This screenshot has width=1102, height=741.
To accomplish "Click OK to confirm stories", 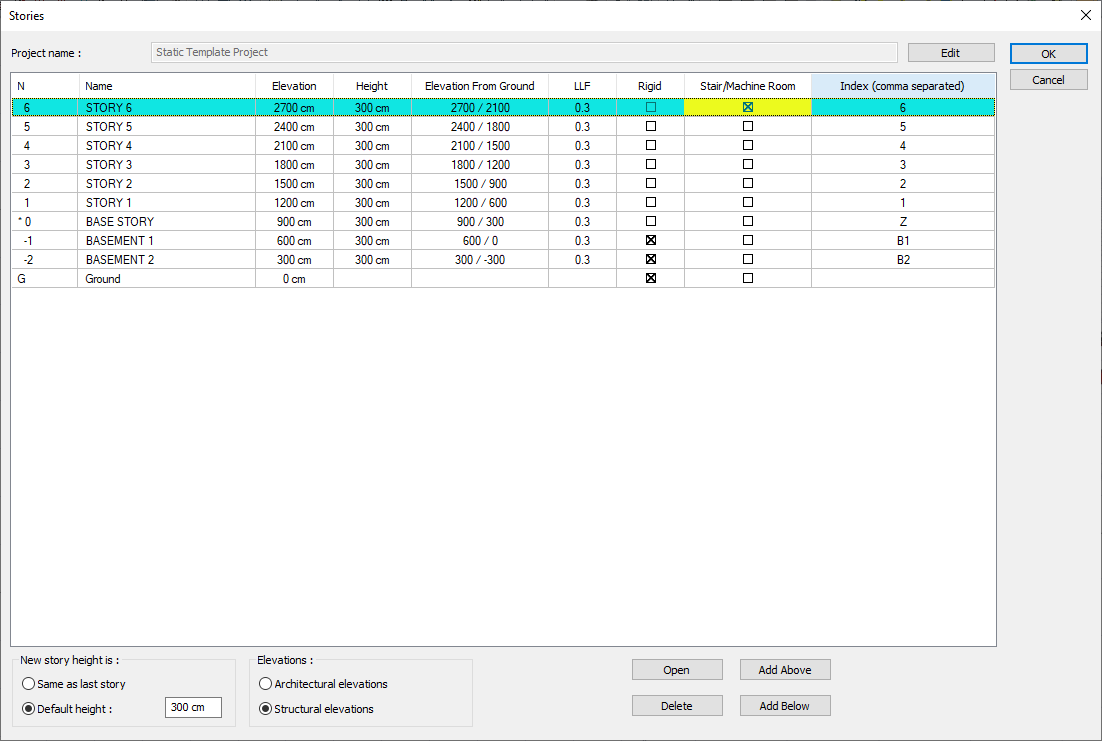I will [x=1048, y=54].
